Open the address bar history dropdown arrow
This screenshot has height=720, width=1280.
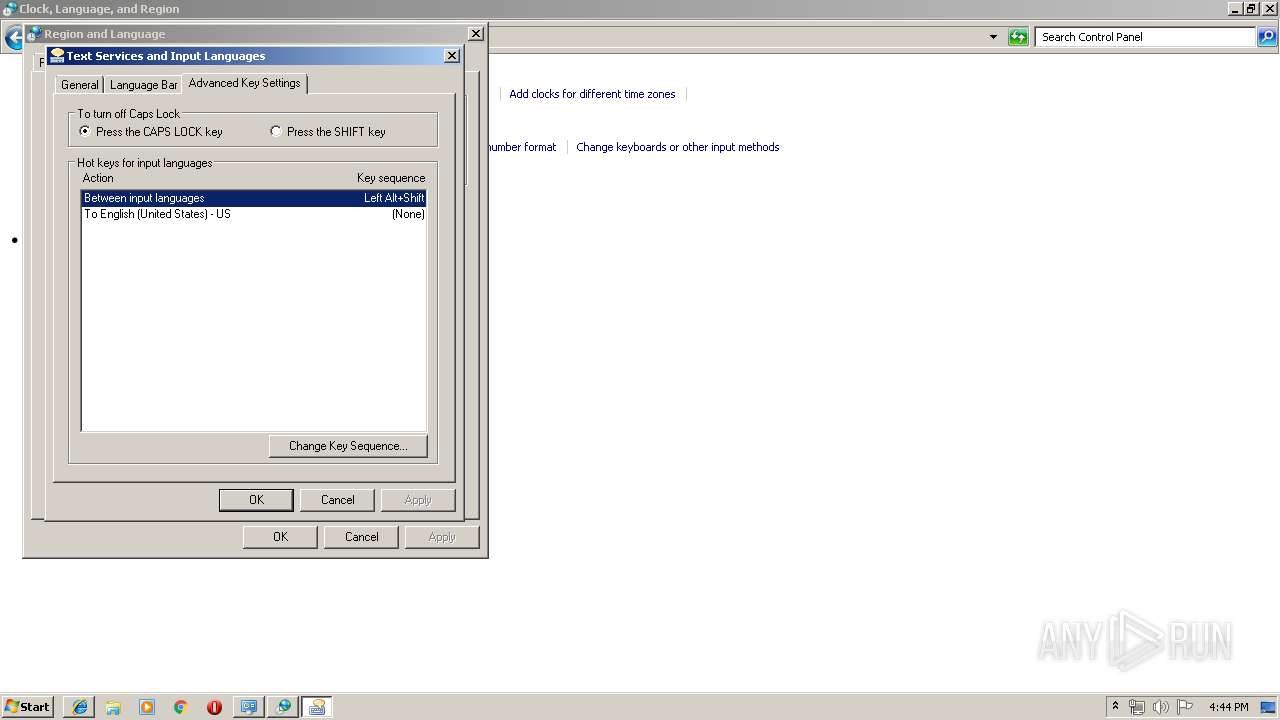(993, 37)
